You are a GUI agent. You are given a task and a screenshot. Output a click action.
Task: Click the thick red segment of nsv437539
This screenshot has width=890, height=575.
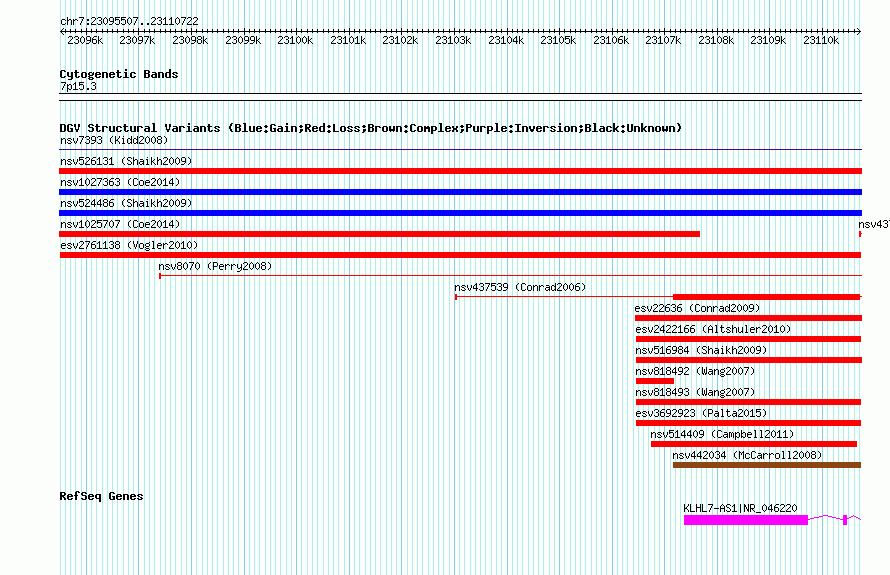767,297
